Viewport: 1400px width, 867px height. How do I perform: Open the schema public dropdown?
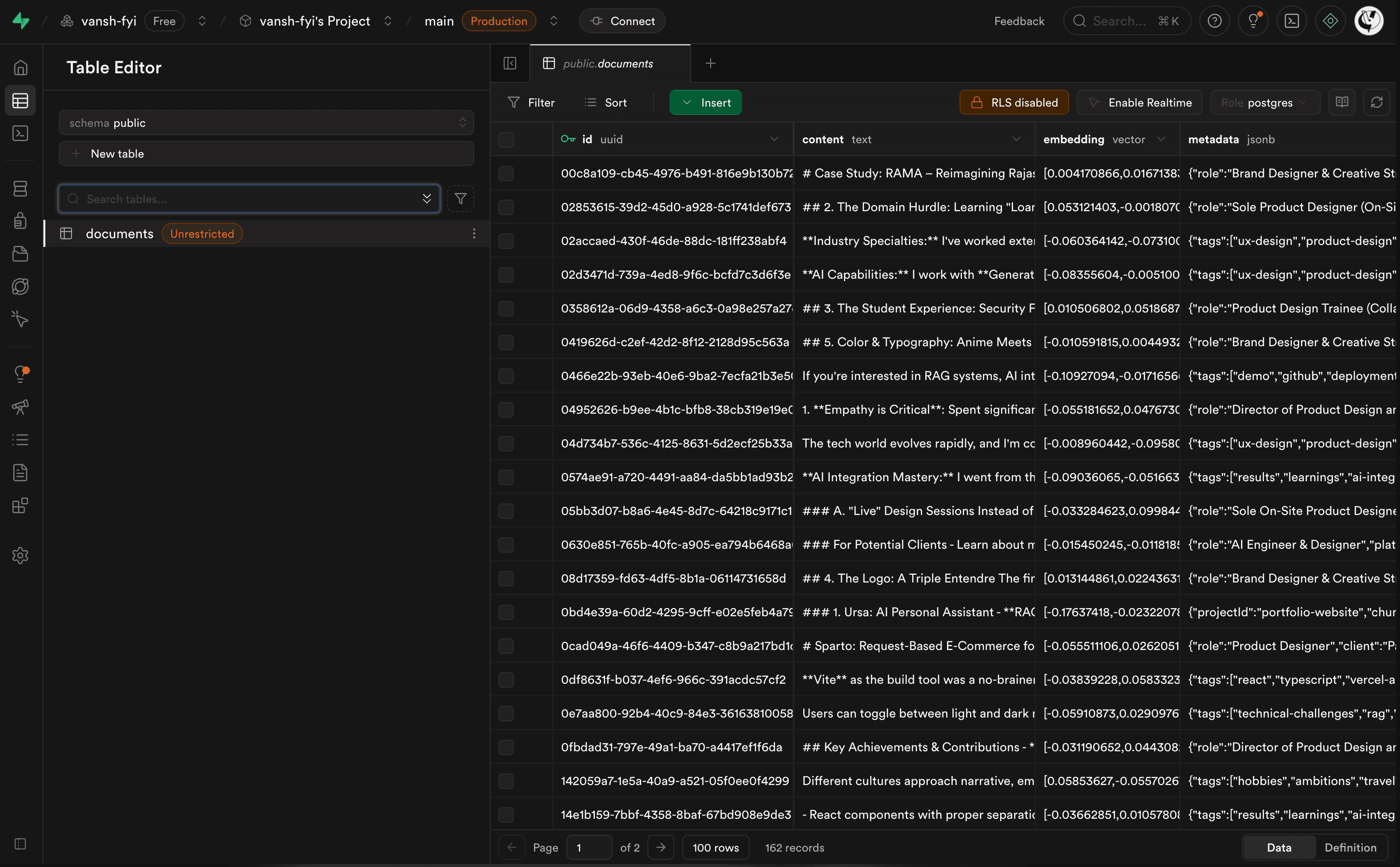[266, 122]
